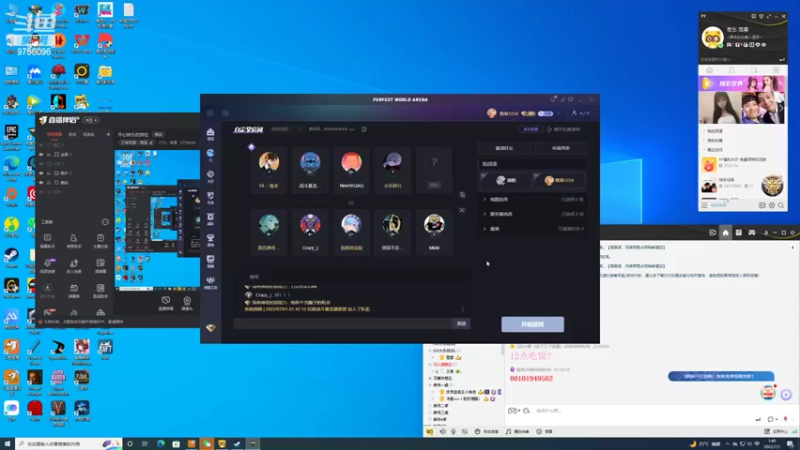
Task: Click the outlined button near Arena top right
Action: point(531,129)
